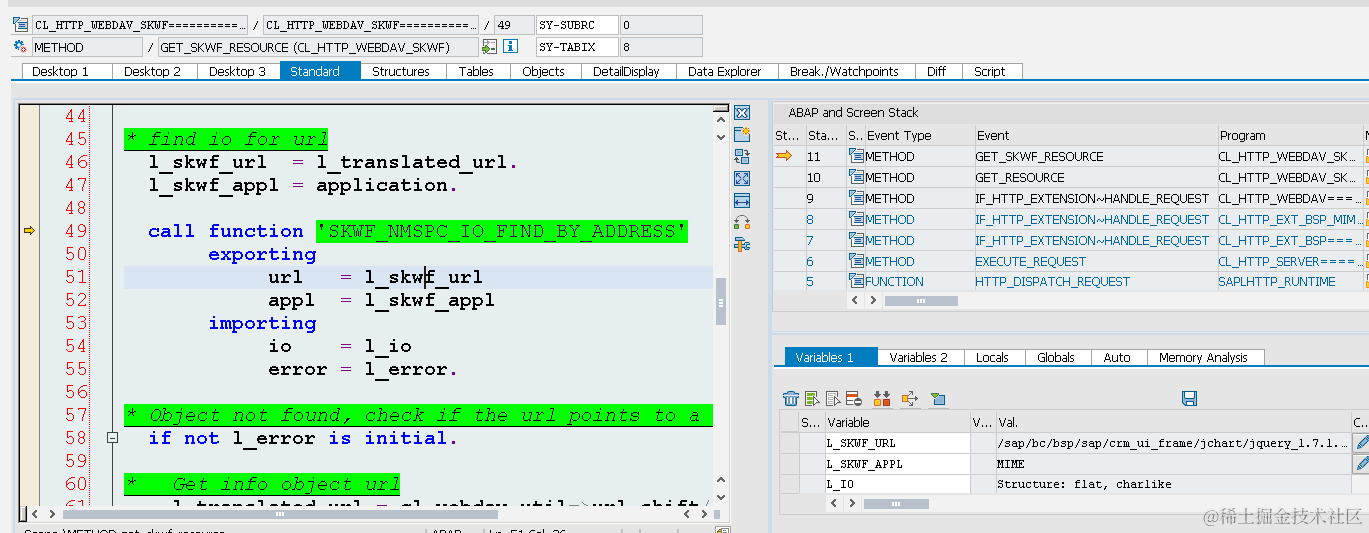This screenshot has height=533, width=1369.
Task: Click the wrench tools icon beside editor
Action: click(742, 244)
